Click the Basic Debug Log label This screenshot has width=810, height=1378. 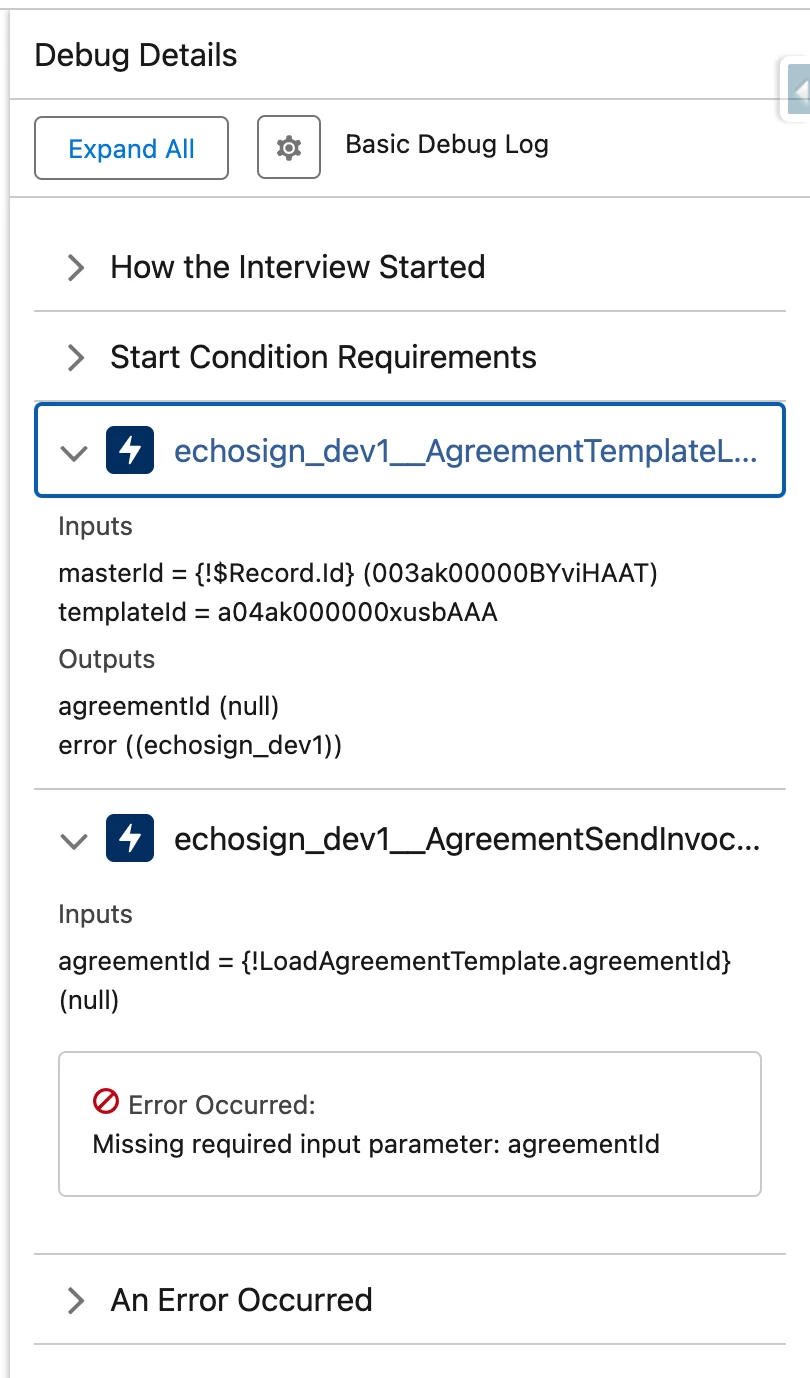[x=446, y=145]
